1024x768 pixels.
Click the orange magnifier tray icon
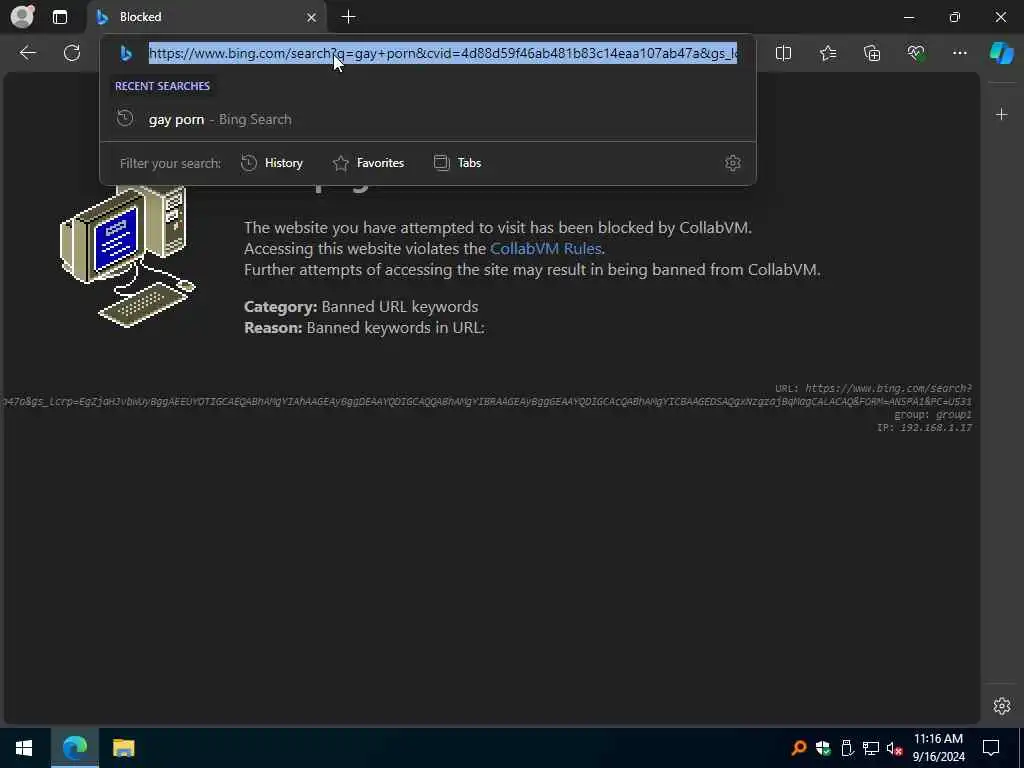tap(799, 748)
